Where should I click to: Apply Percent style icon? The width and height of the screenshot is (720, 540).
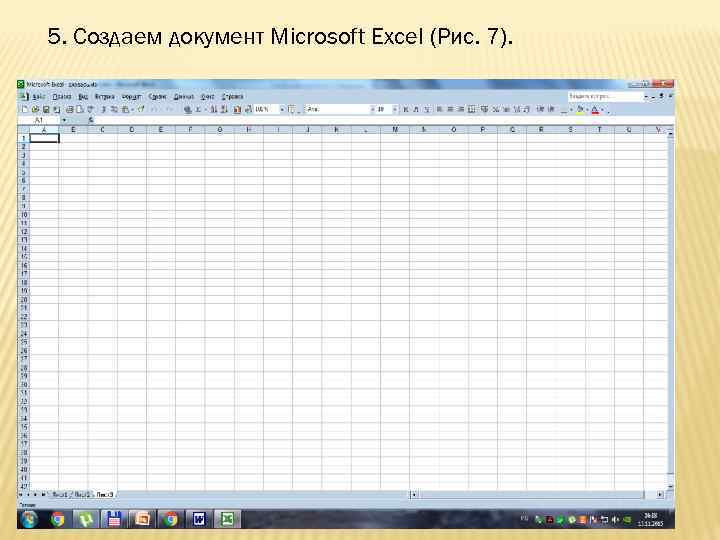point(496,109)
